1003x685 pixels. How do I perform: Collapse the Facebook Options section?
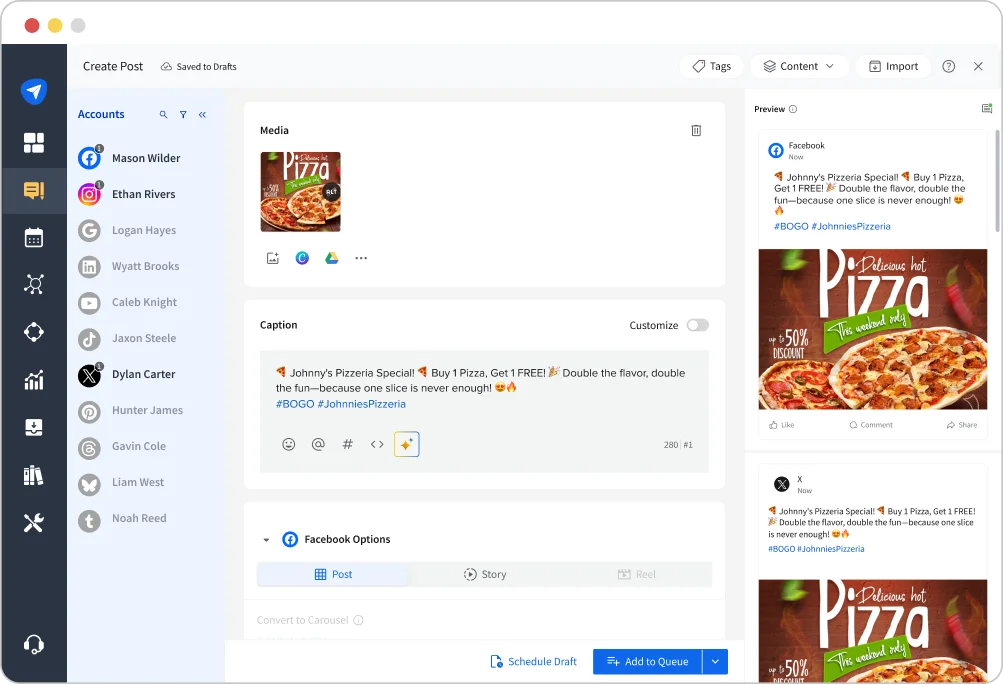266,538
